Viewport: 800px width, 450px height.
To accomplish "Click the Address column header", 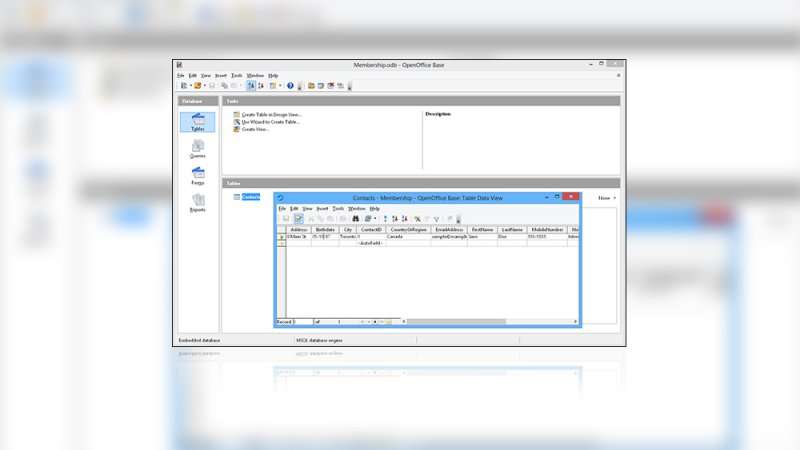I will pos(298,230).
